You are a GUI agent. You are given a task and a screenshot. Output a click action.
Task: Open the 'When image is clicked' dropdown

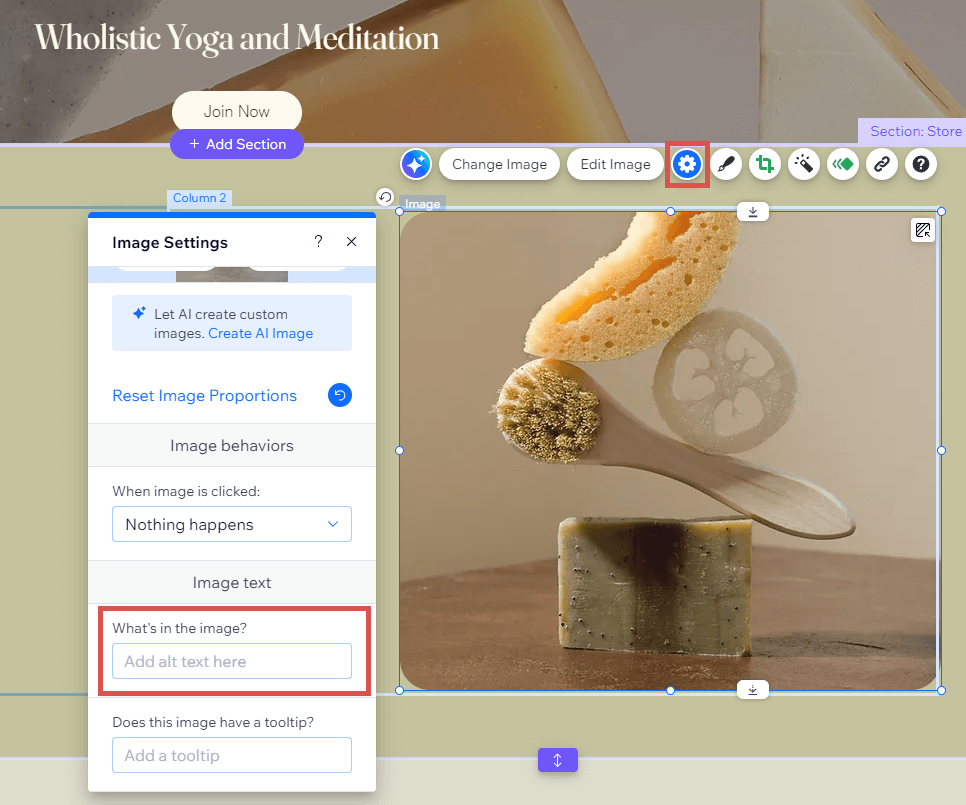(232, 524)
